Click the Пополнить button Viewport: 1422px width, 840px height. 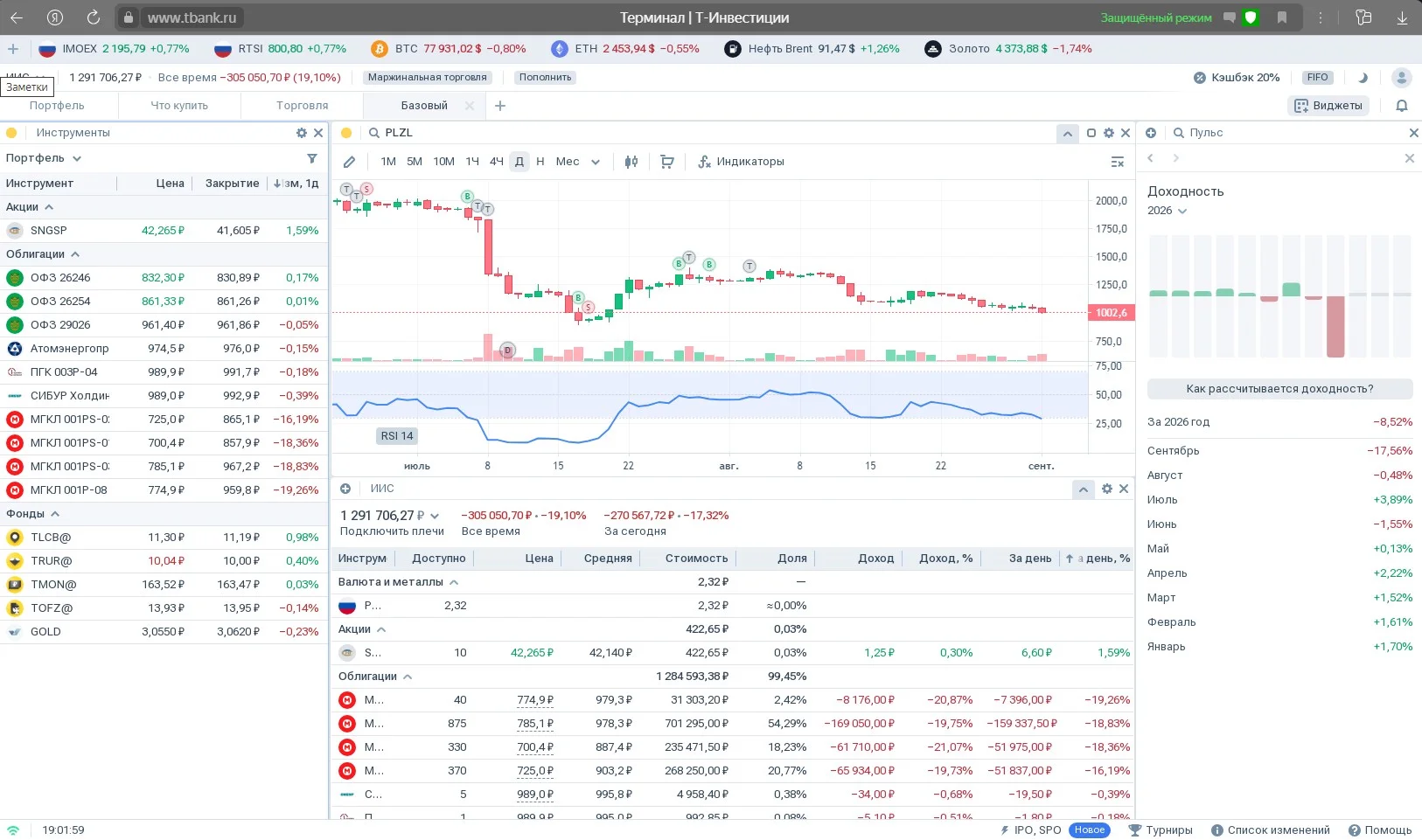(545, 78)
